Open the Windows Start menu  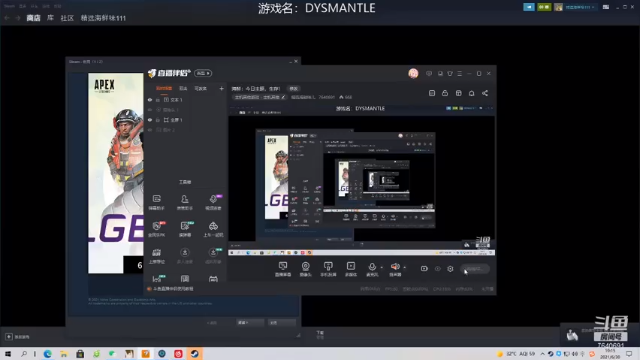coord(8,353)
